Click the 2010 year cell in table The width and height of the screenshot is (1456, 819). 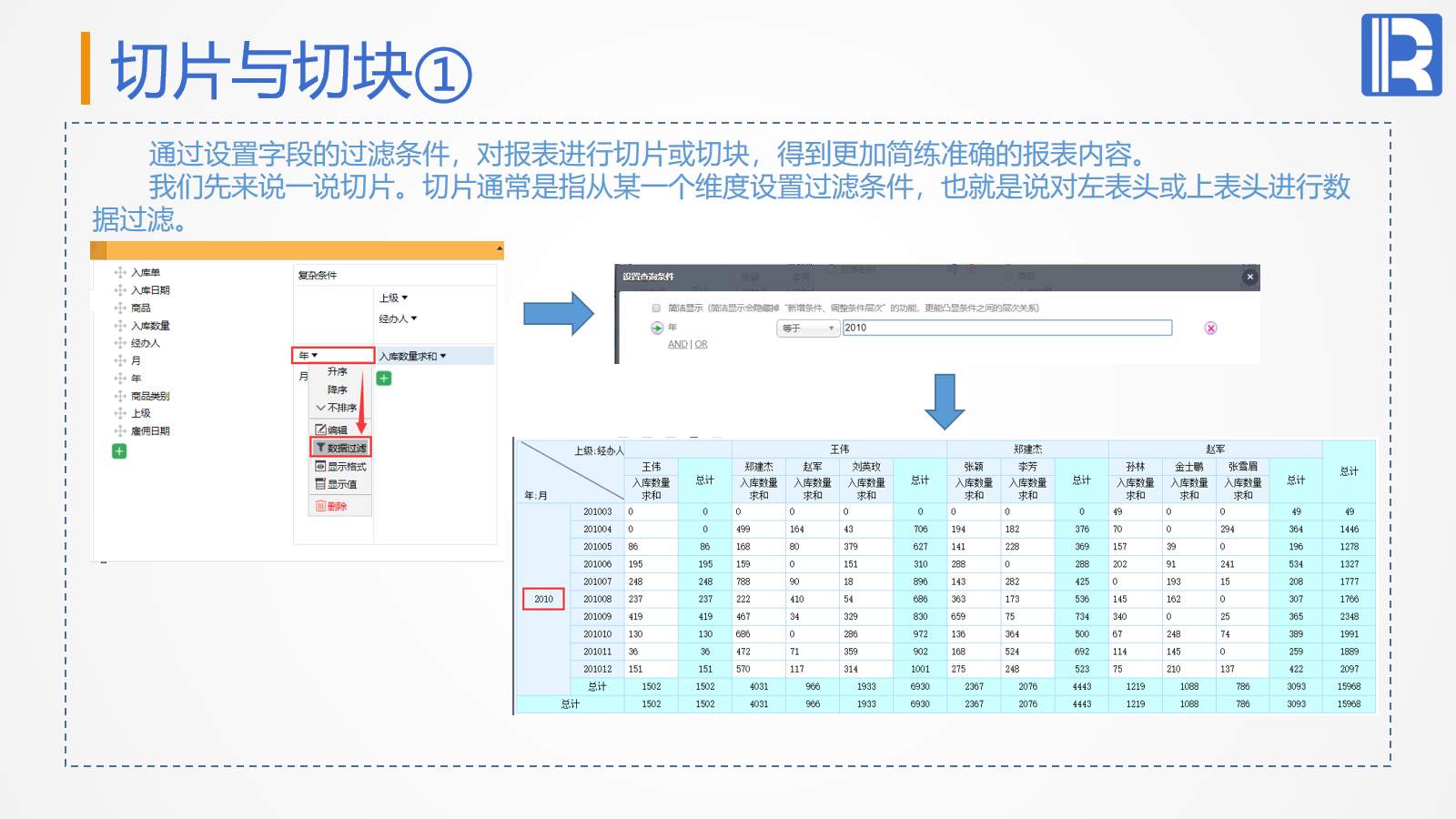(x=544, y=599)
